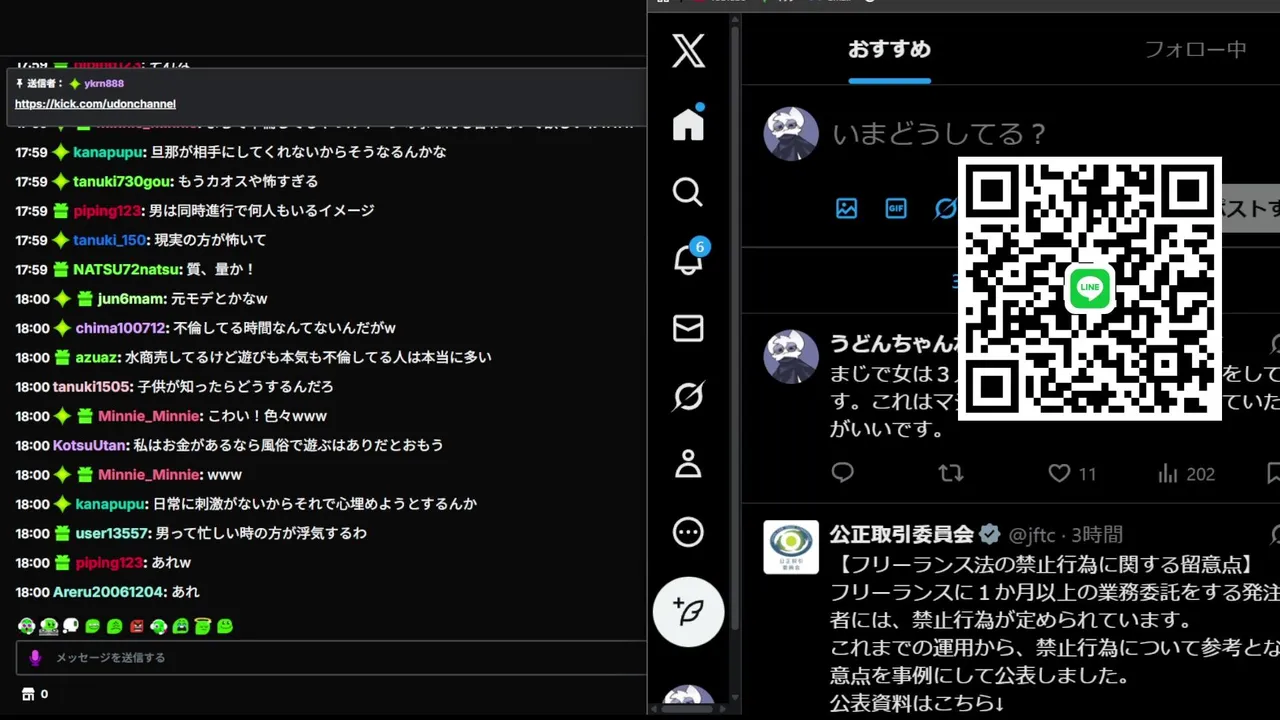Screen dimensions: 1280x720
Task: Add an image to the new post
Action: (847, 209)
